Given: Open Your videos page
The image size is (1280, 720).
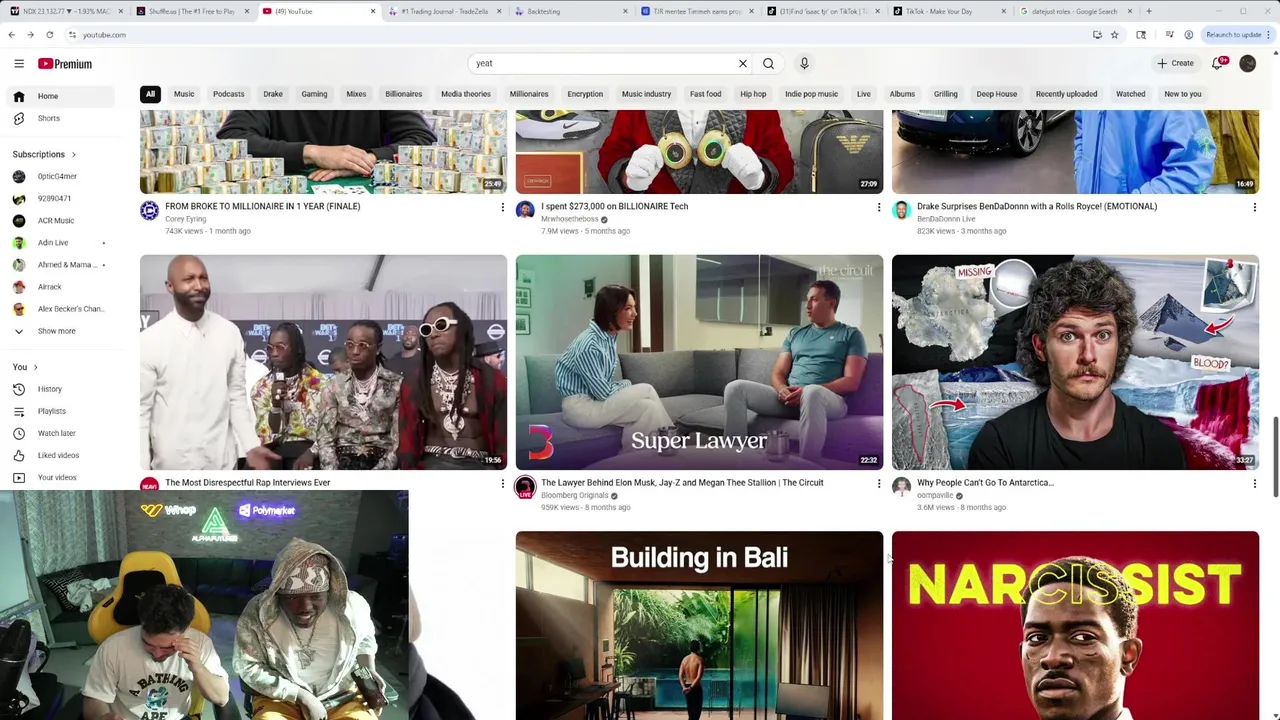Looking at the screenshot, I should click(x=62, y=477).
